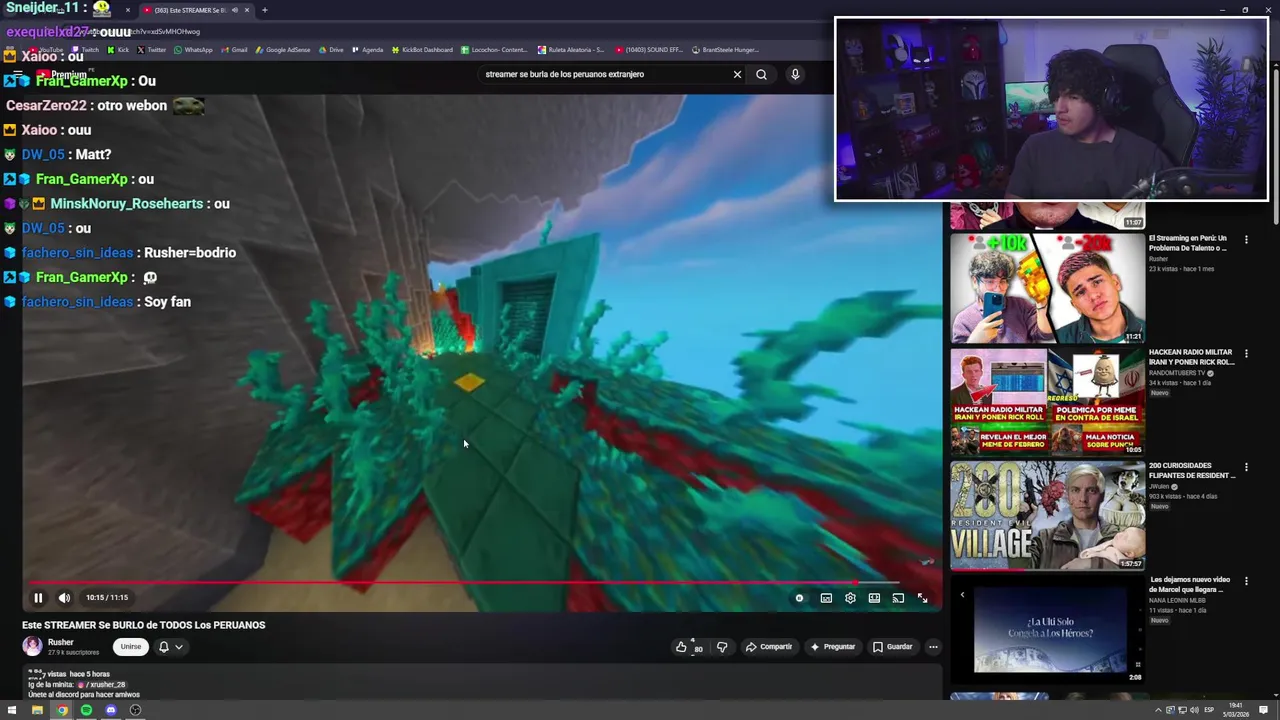Clear the YouTube search box text
1280x720 pixels.
coord(737,74)
